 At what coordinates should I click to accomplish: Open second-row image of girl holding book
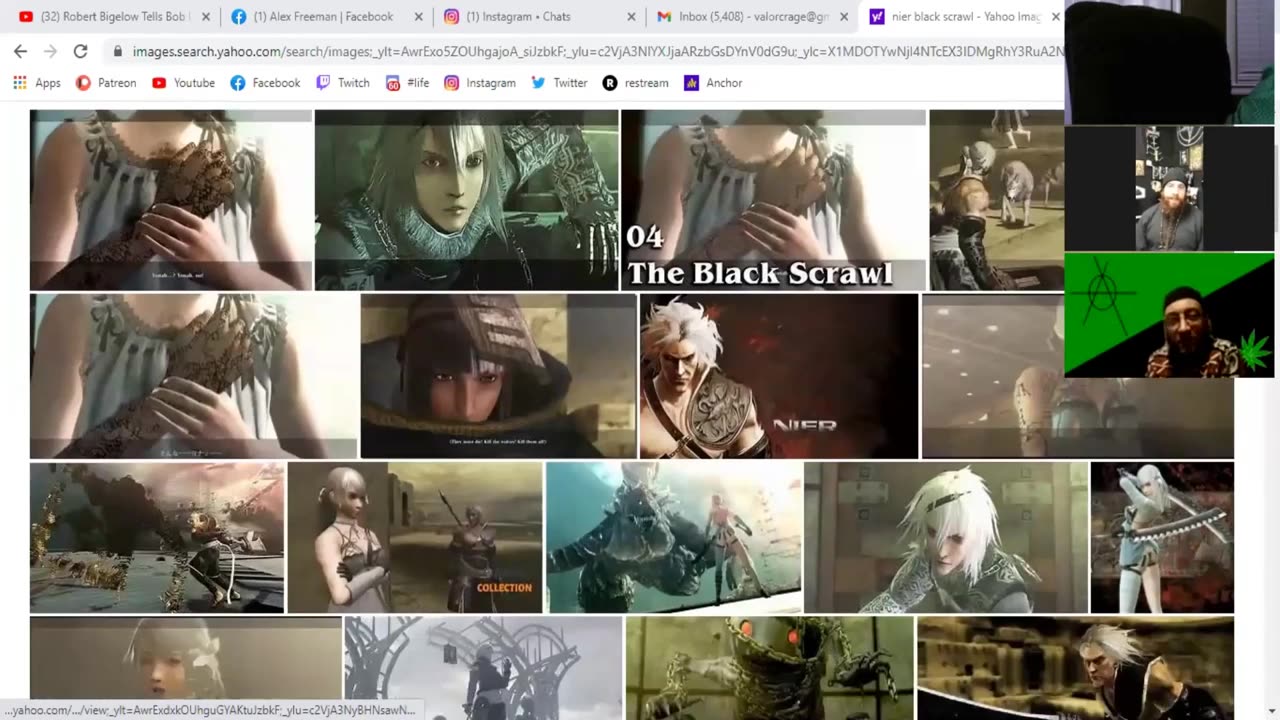[193, 376]
